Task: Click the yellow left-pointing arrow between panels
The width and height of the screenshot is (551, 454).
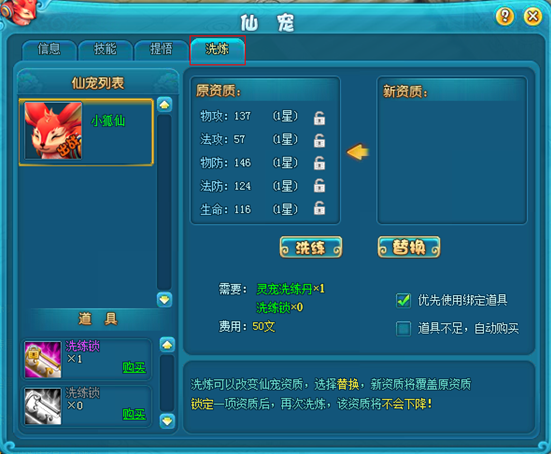Action: 358,152
